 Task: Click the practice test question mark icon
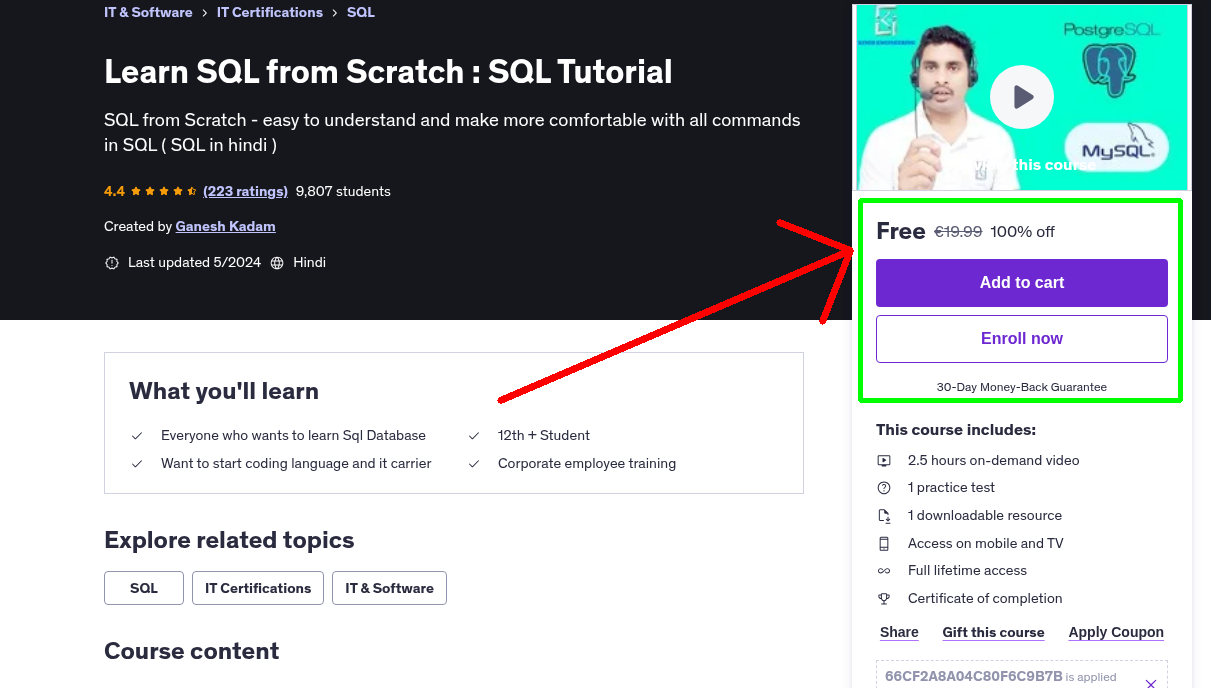[884, 488]
